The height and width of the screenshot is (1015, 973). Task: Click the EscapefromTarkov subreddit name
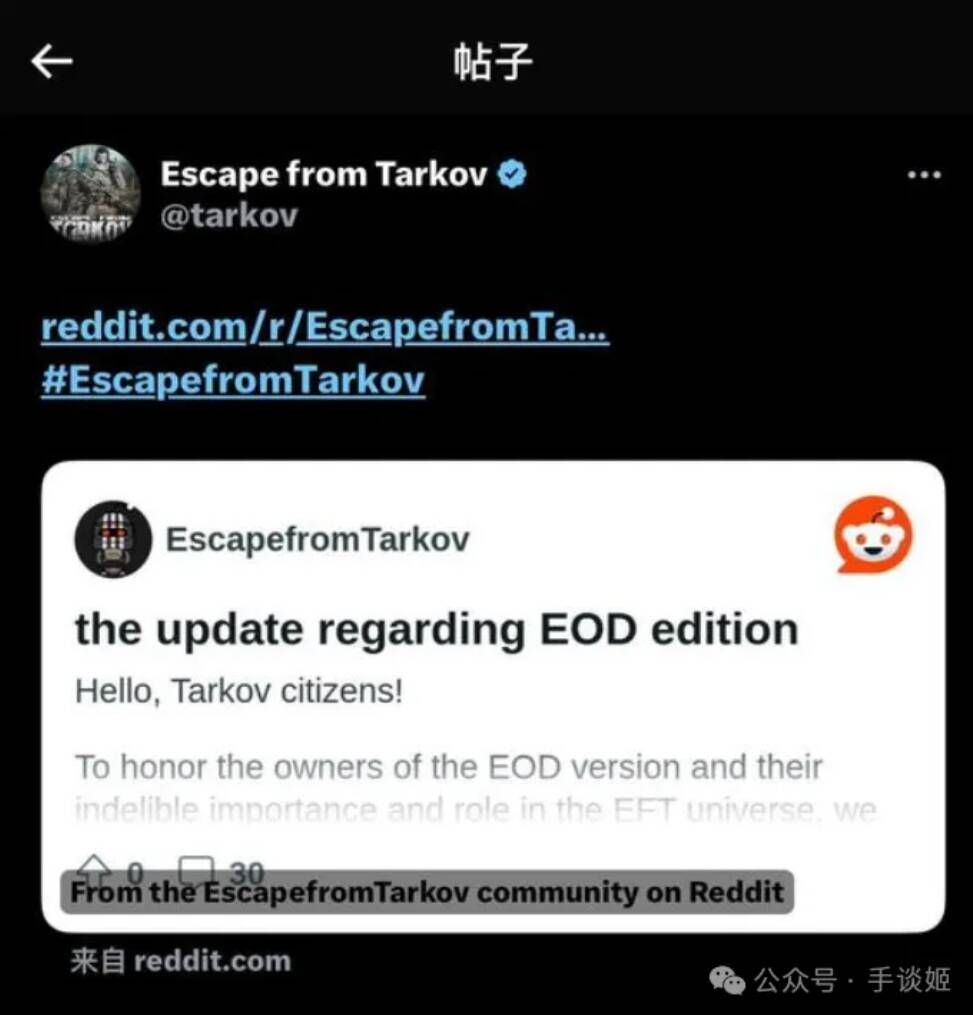point(318,539)
